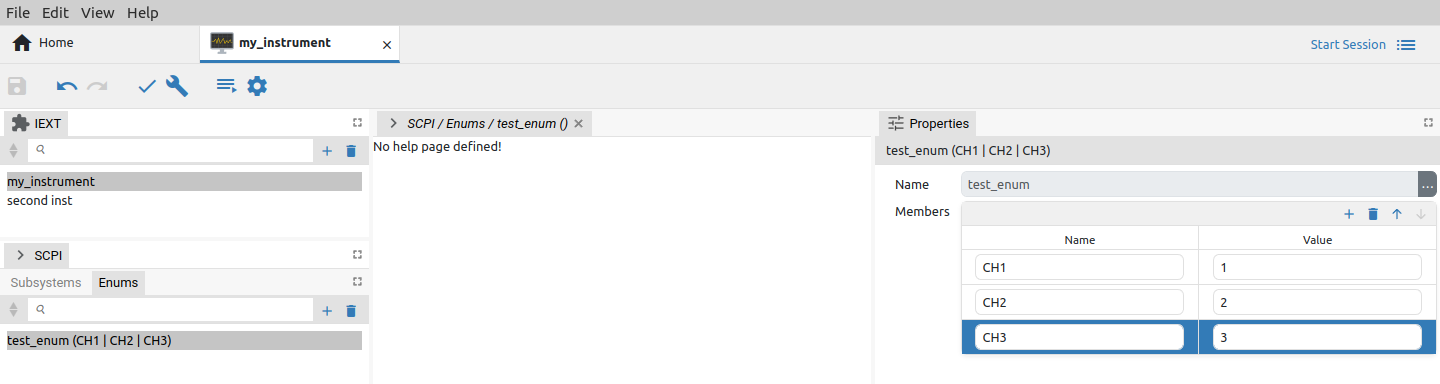Viewport: 1440px width, 384px height.
Task: Click the Start Session link
Action: click(x=1348, y=45)
